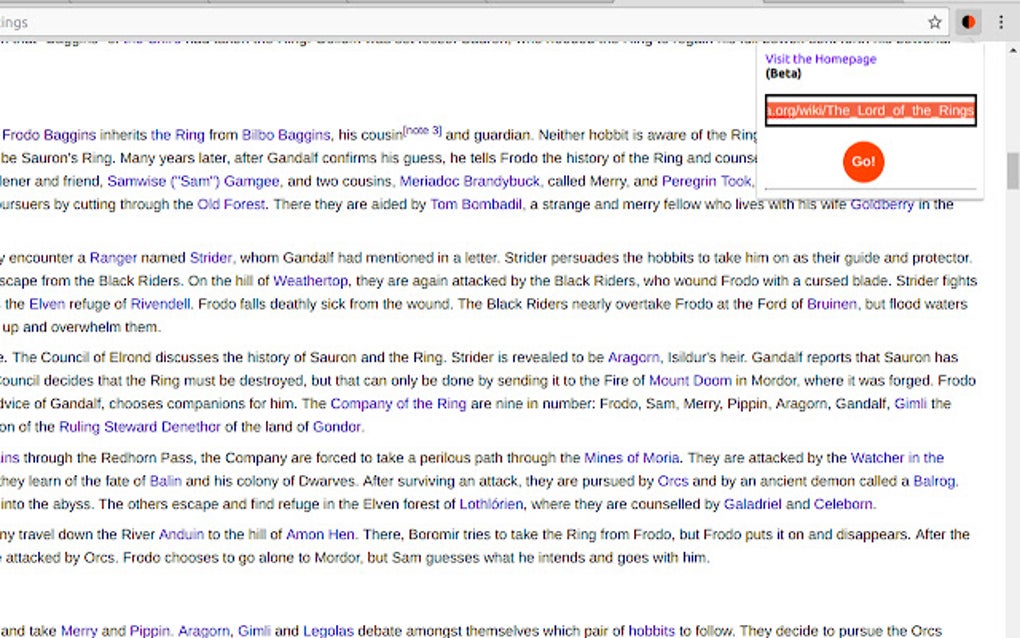This screenshot has height=638, width=1020.
Task: Open the Orcs link
Action: (x=673, y=481)
